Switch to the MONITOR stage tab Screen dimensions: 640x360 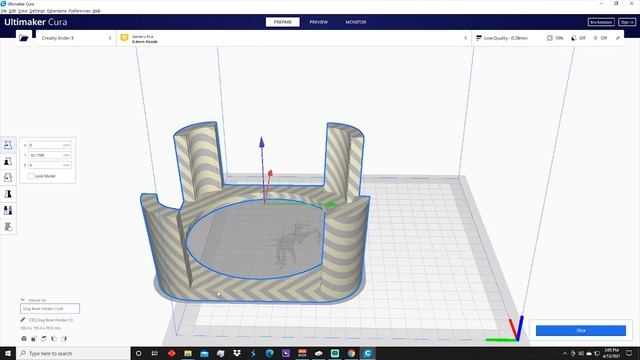(x=356, y=22)
